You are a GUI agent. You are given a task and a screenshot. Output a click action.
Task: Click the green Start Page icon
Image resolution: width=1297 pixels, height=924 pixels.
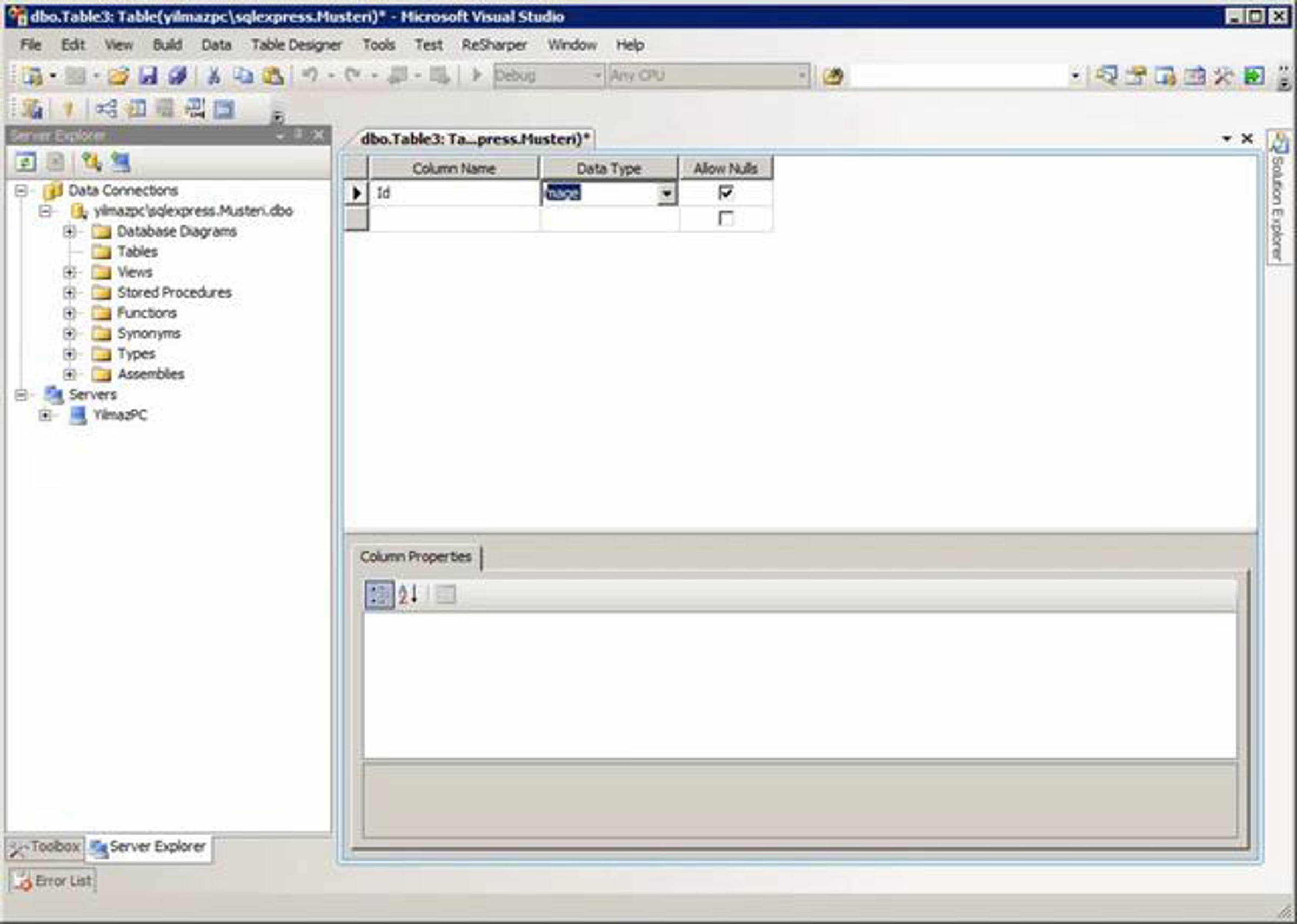click(x=1254, y=76)
